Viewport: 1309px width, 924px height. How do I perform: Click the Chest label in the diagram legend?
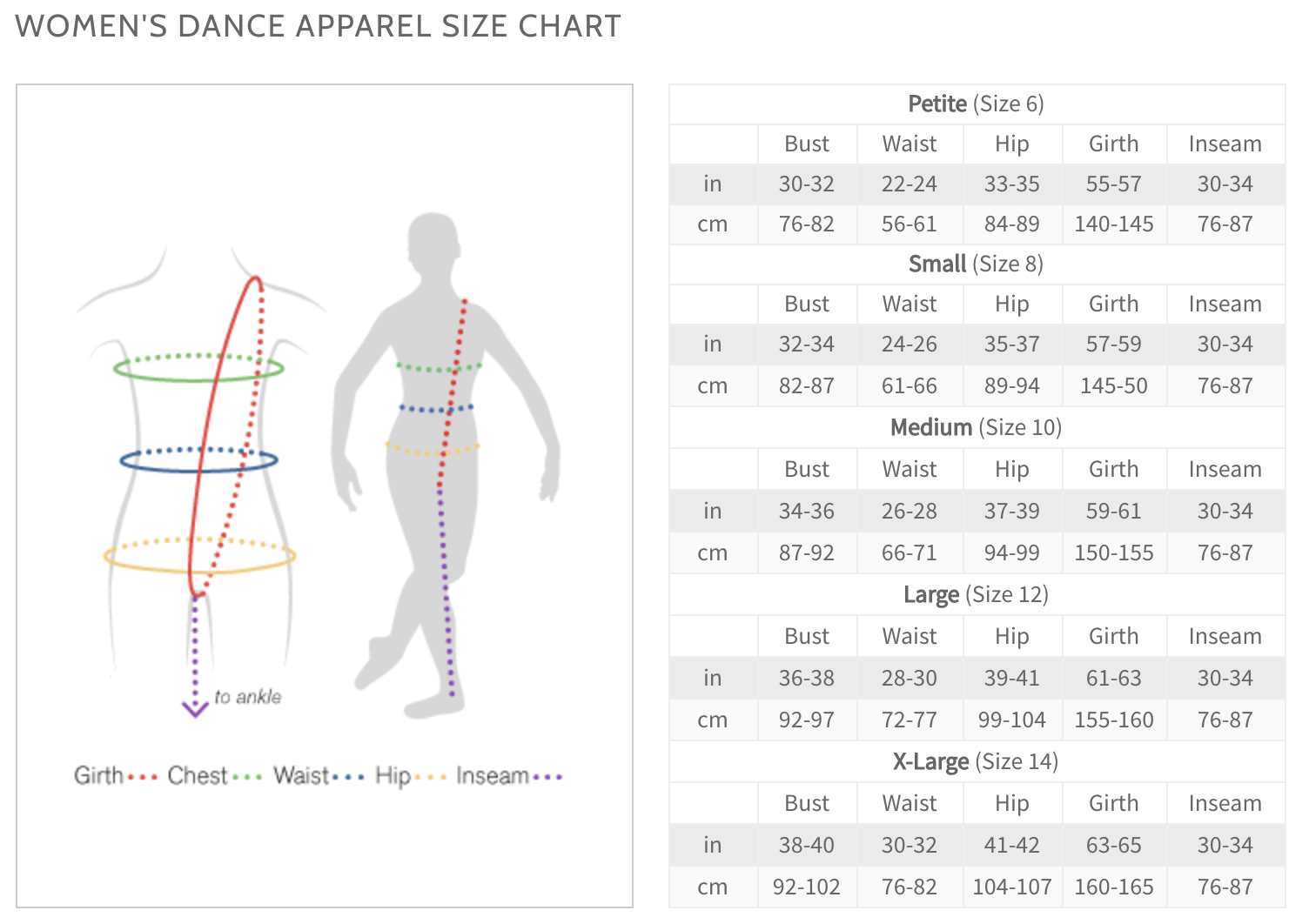198,775
